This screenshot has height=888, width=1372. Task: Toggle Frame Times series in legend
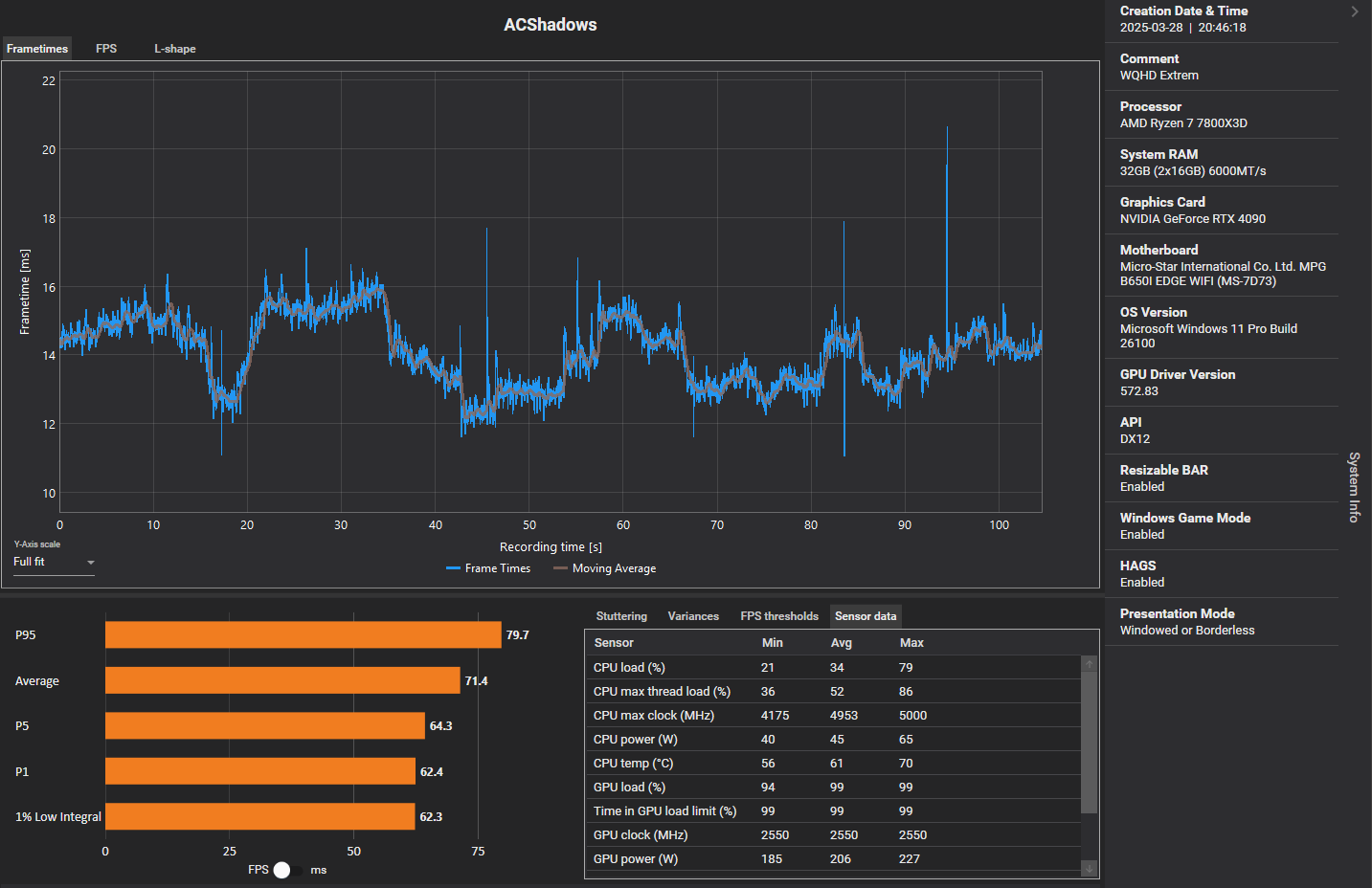point(488,568)
